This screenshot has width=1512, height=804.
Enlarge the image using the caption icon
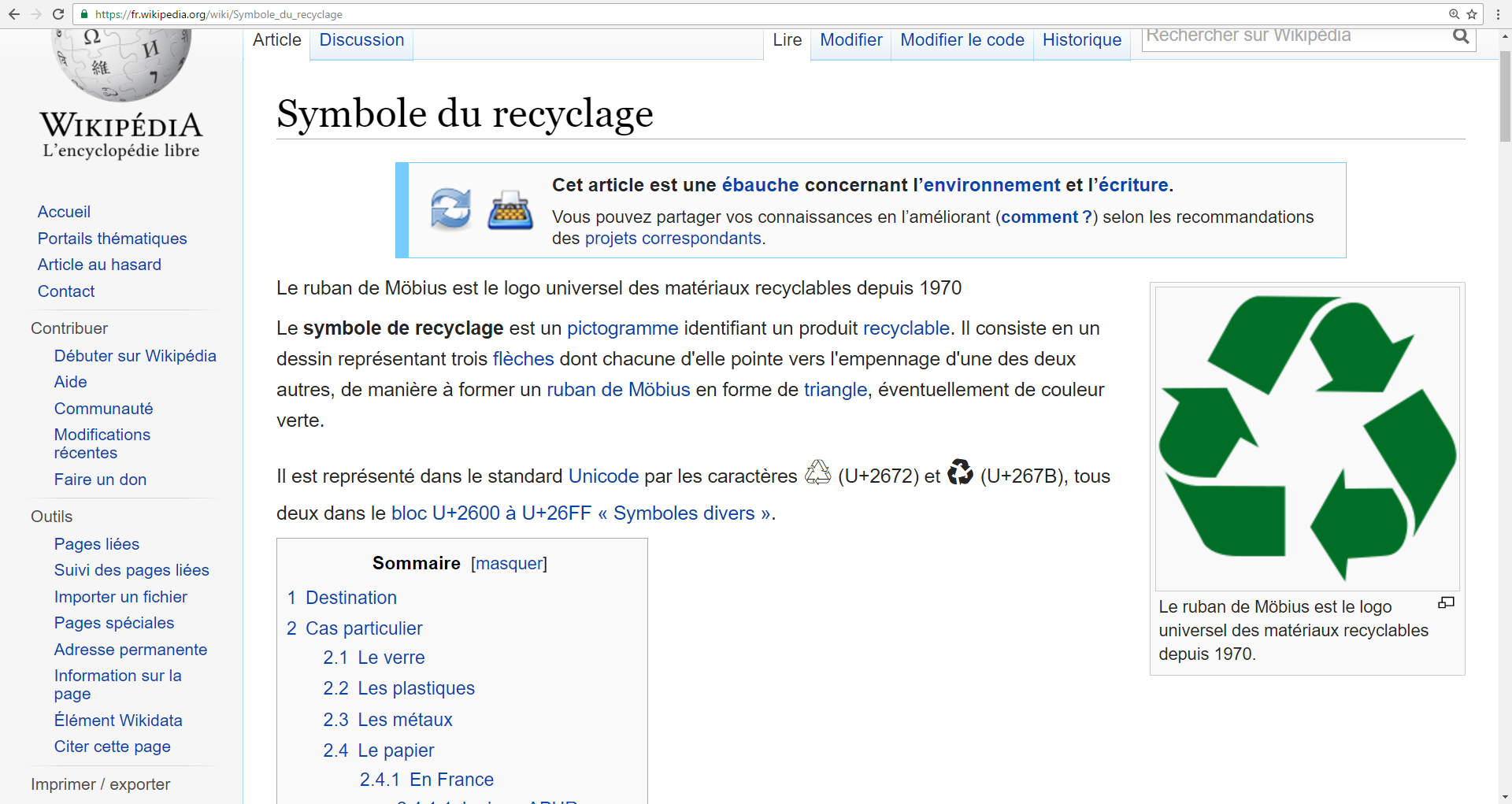coord(1446,603)
